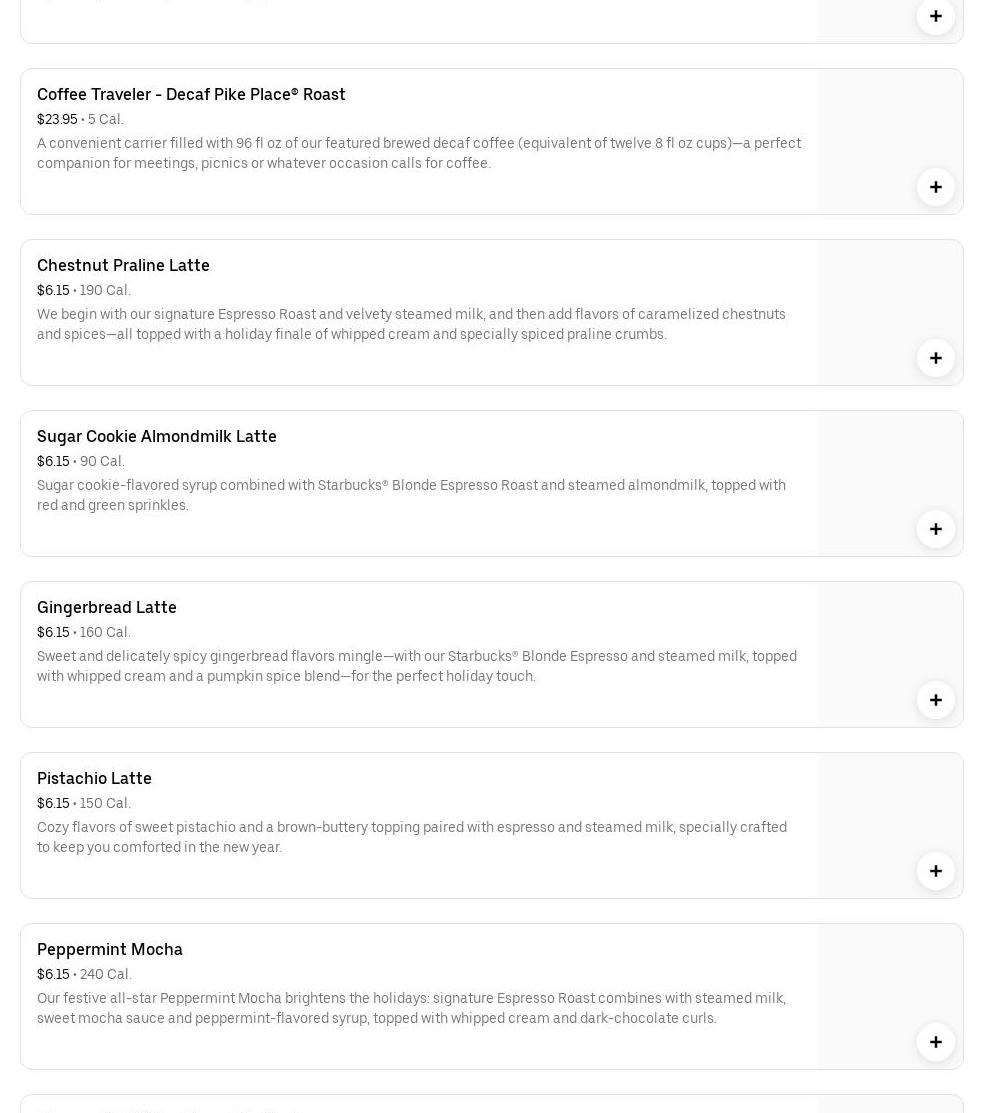Select the Gingerbread Latte heading
The image size is (984, 1113).
[x=107, y=607]
